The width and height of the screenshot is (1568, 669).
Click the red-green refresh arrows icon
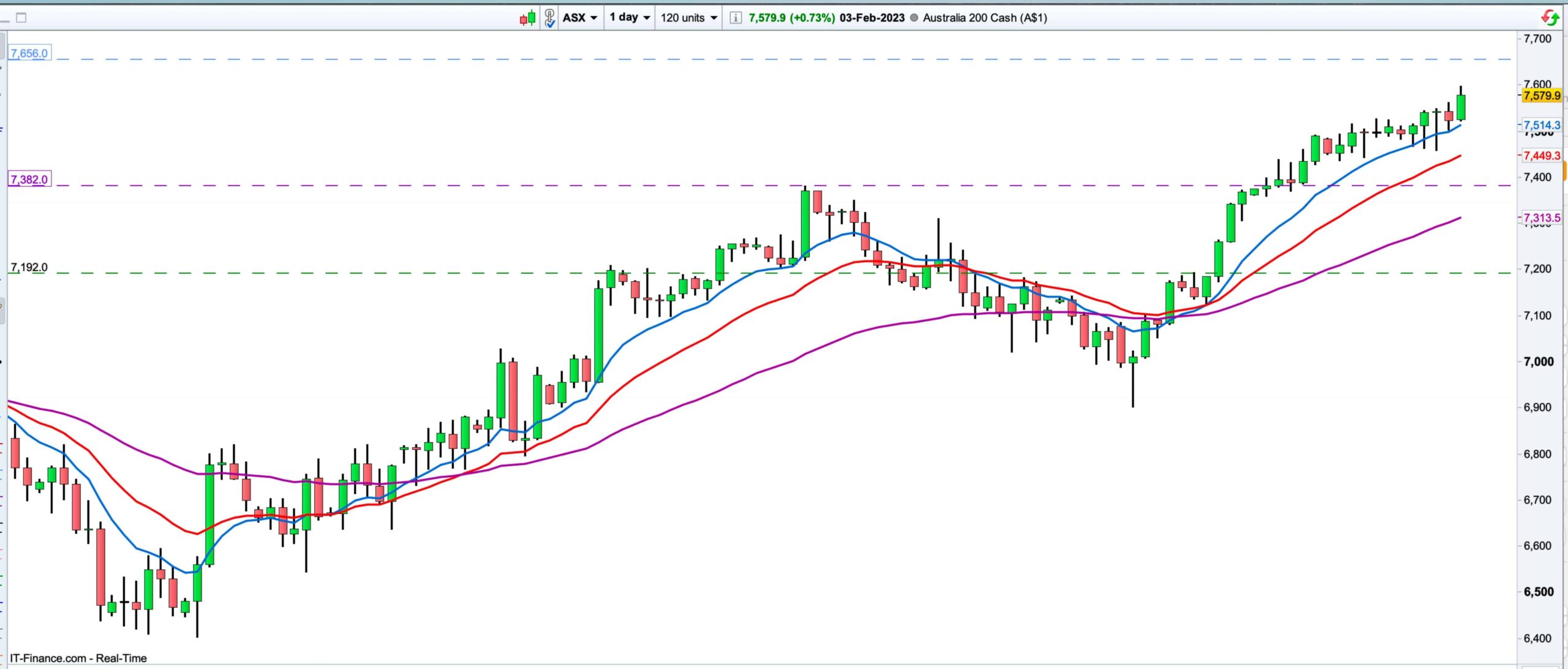tap(1550, 18)
